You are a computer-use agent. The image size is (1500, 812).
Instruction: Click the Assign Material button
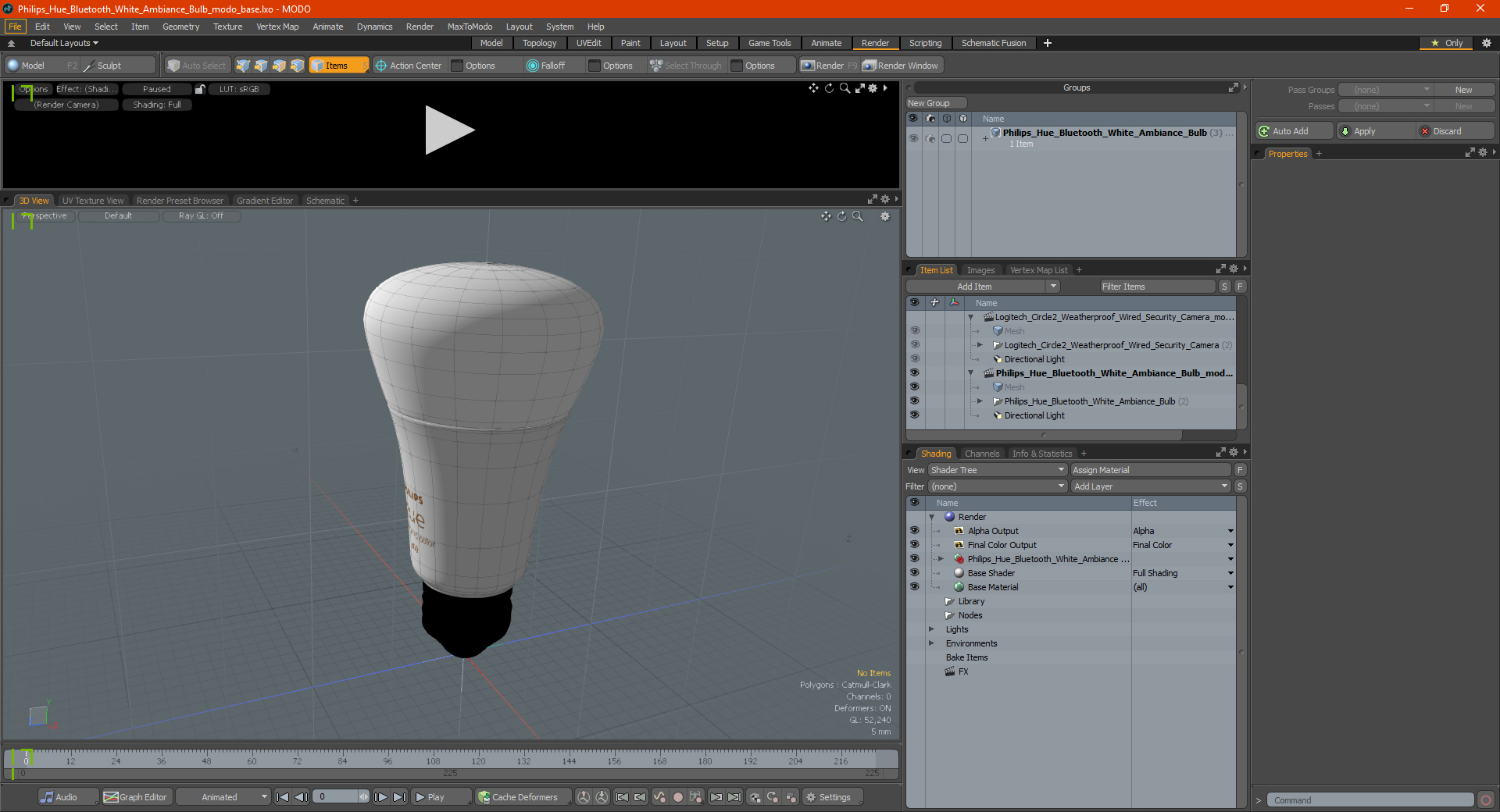pos(1151,470)
